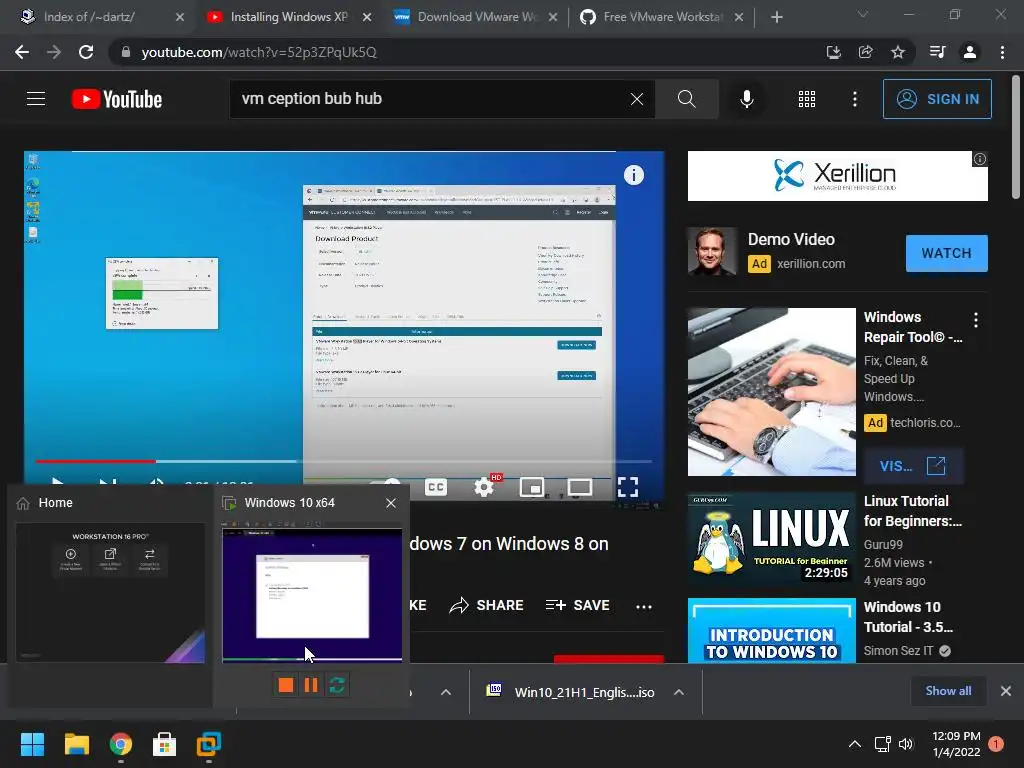Click the address bar URL
The width and height of the screenshot is (1024, 768).
[x=259, y=52]
